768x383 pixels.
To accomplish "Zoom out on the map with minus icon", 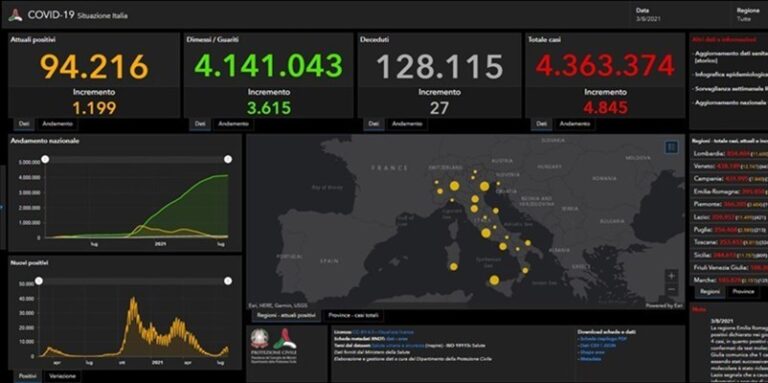I will pos(672,289).
